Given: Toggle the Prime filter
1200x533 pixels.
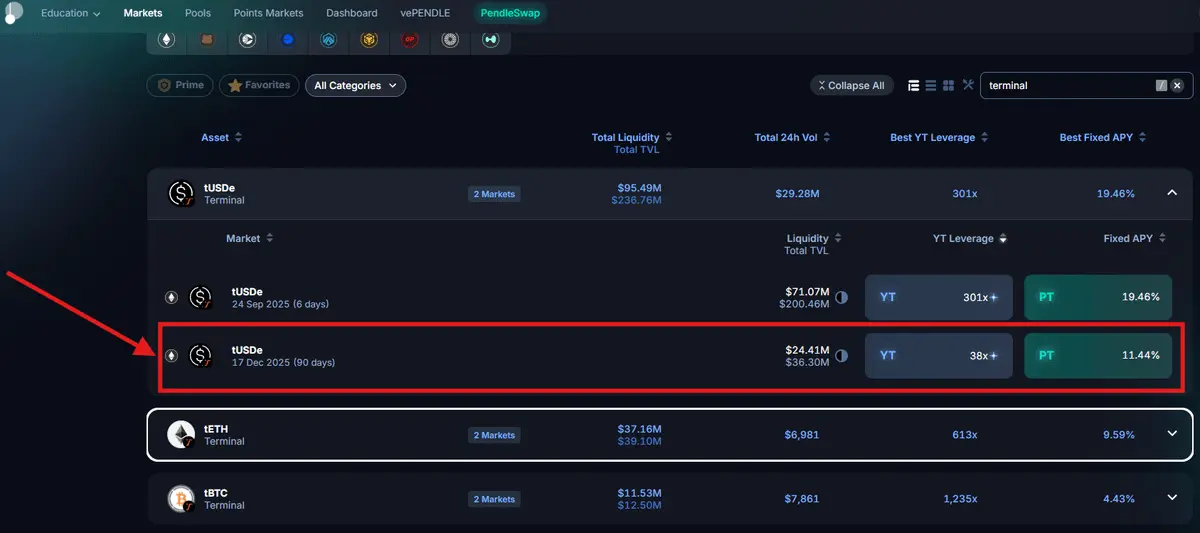Looking at the screenshot, I should (180, 85).
